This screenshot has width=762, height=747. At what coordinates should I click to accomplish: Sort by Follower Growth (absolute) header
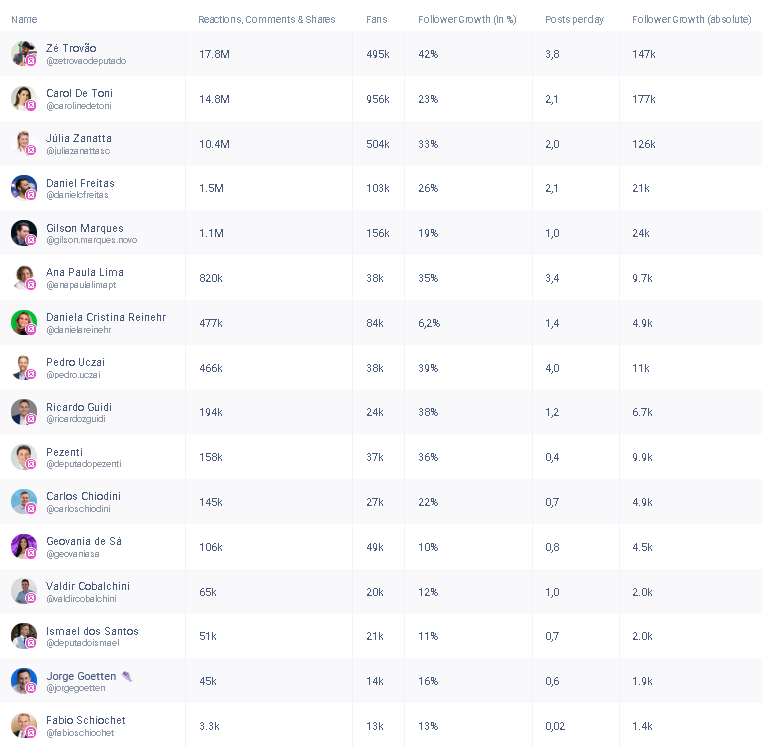click(691, 19)
